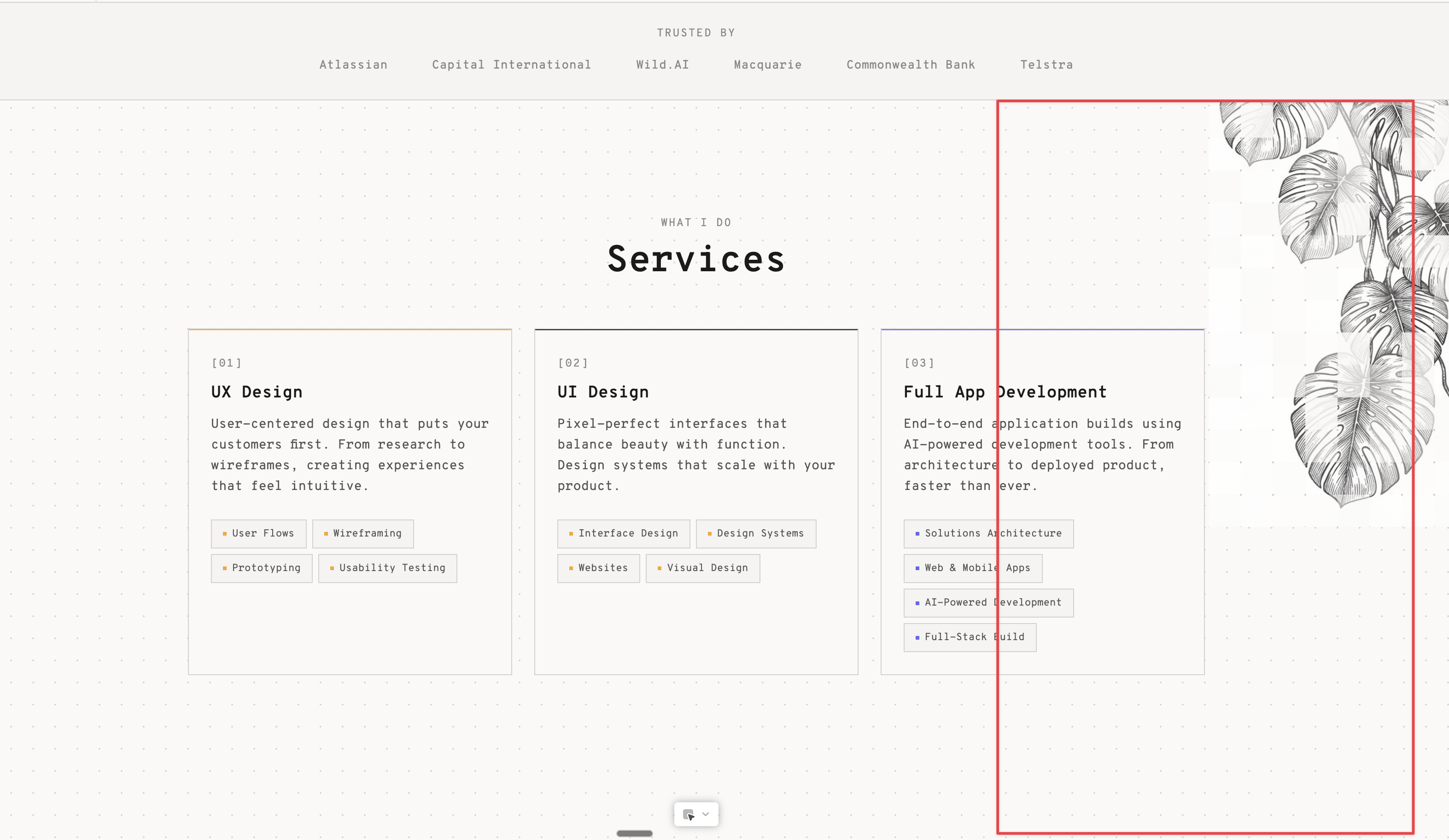The height and width of the screenshot is (840, 1449).
Task: Click the element selector cursor icon
Action: [688, 814]
